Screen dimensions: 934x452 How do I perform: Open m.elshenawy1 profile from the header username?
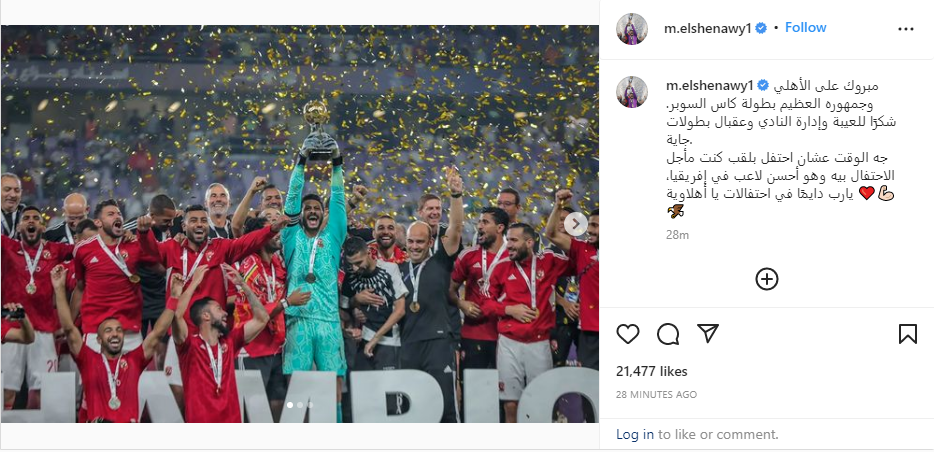pos(708,29)
